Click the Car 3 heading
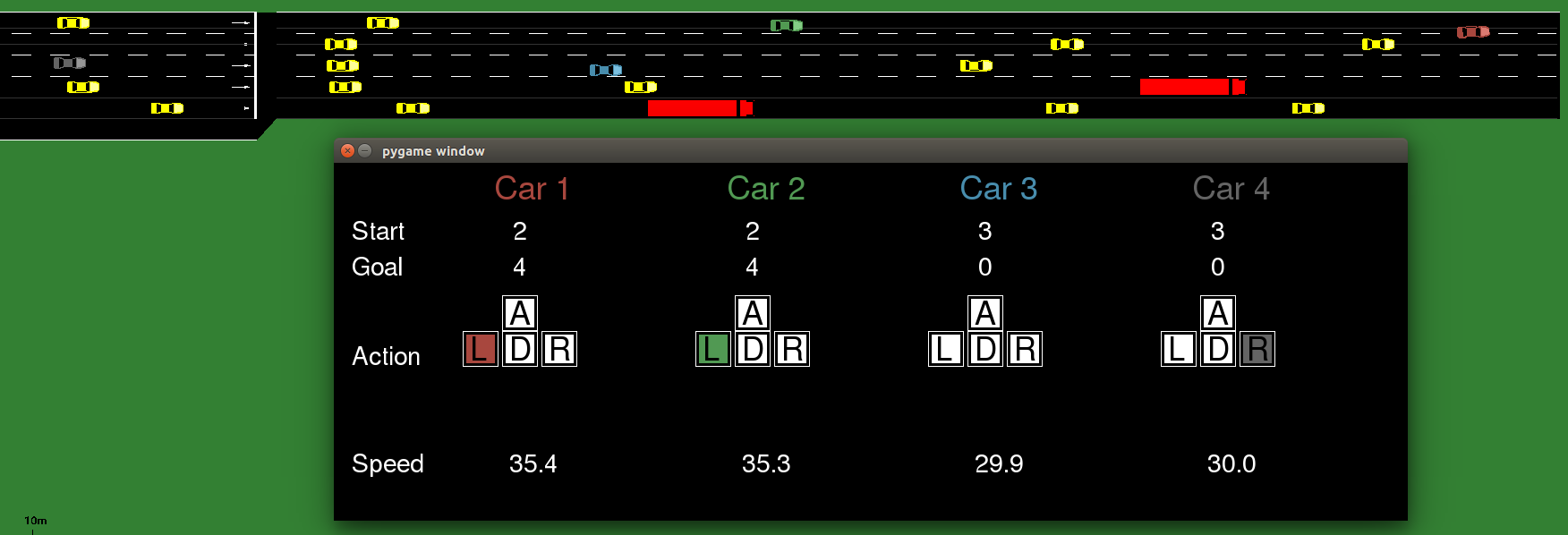 click(999, 189)
